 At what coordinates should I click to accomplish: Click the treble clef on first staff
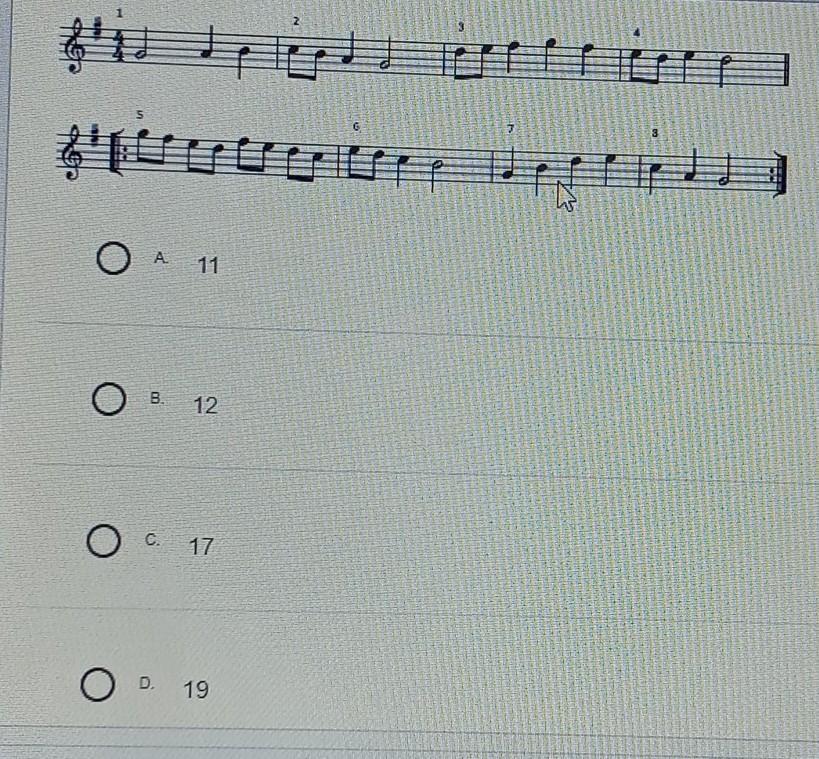[x=75, y=46]
